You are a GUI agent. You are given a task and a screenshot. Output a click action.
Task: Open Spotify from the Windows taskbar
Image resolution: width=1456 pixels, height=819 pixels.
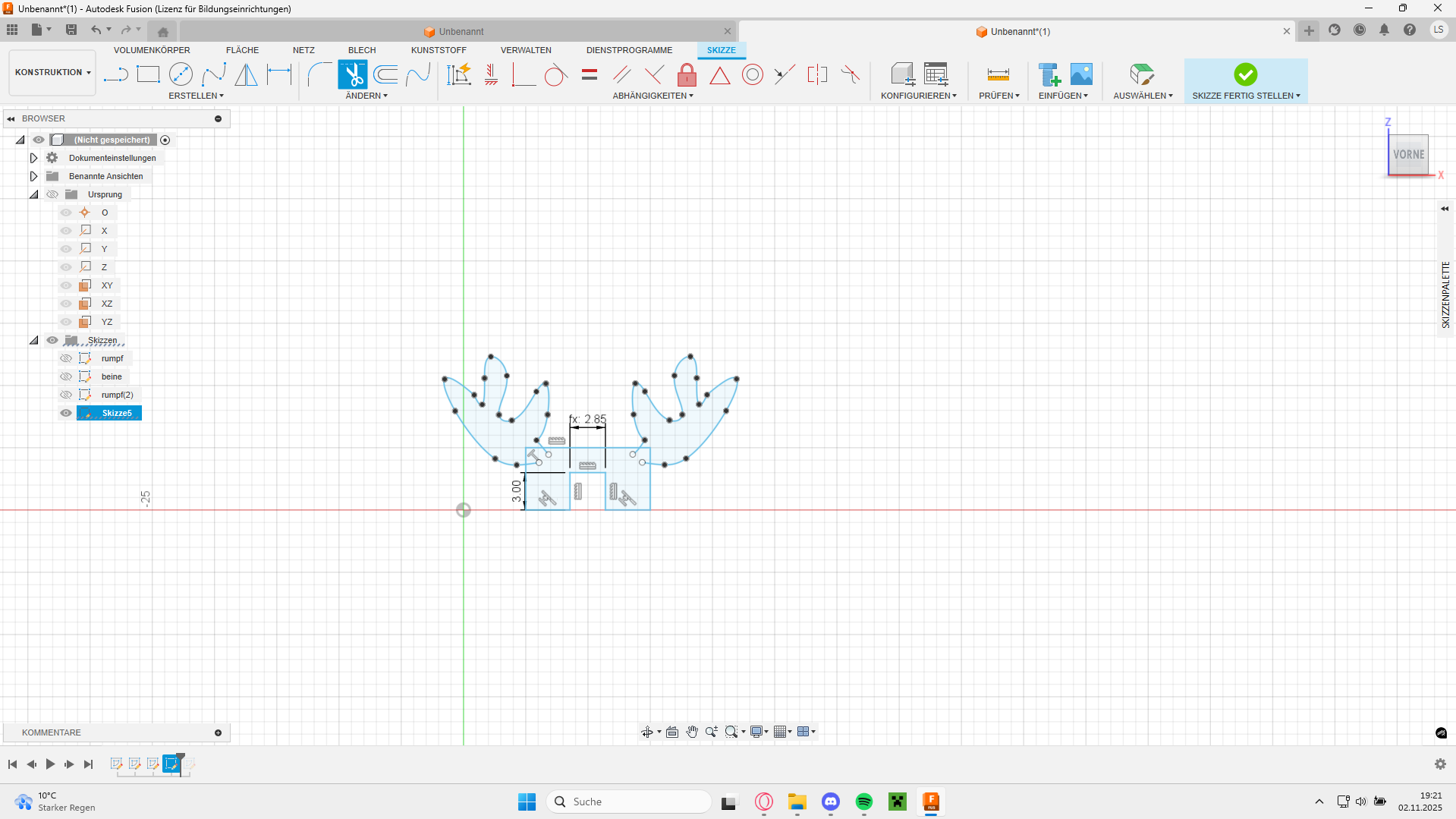click(863, 802)
